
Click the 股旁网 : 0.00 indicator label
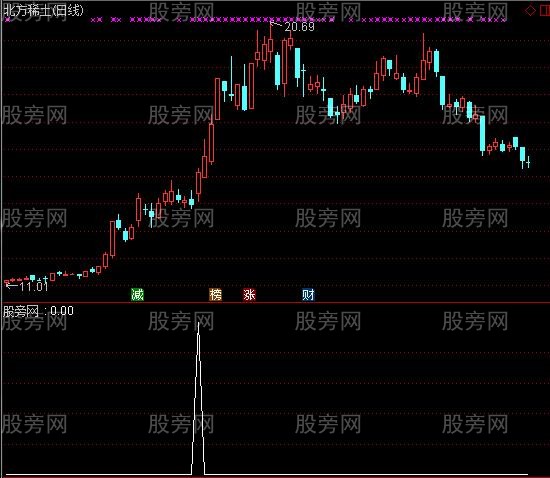[x=38, y=311]
